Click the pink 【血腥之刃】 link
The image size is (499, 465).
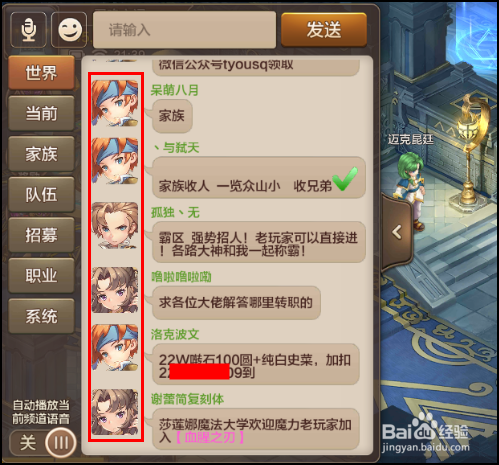tap(210, 437)
